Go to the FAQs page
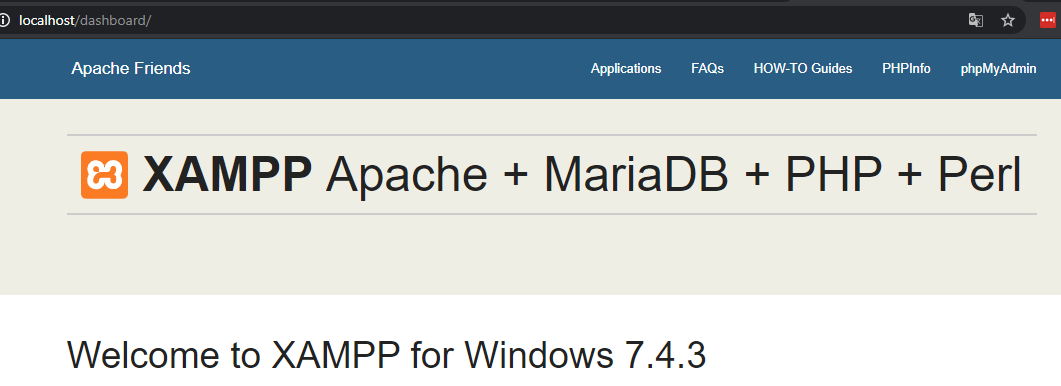The image size is (1061, 386). pos(707,68)
